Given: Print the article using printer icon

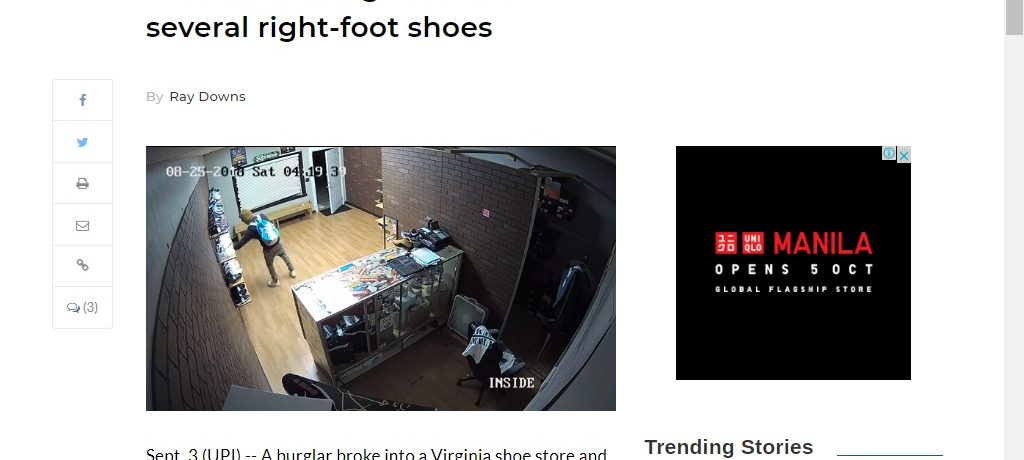Looking at the screenshot, I should click(82, 184).
